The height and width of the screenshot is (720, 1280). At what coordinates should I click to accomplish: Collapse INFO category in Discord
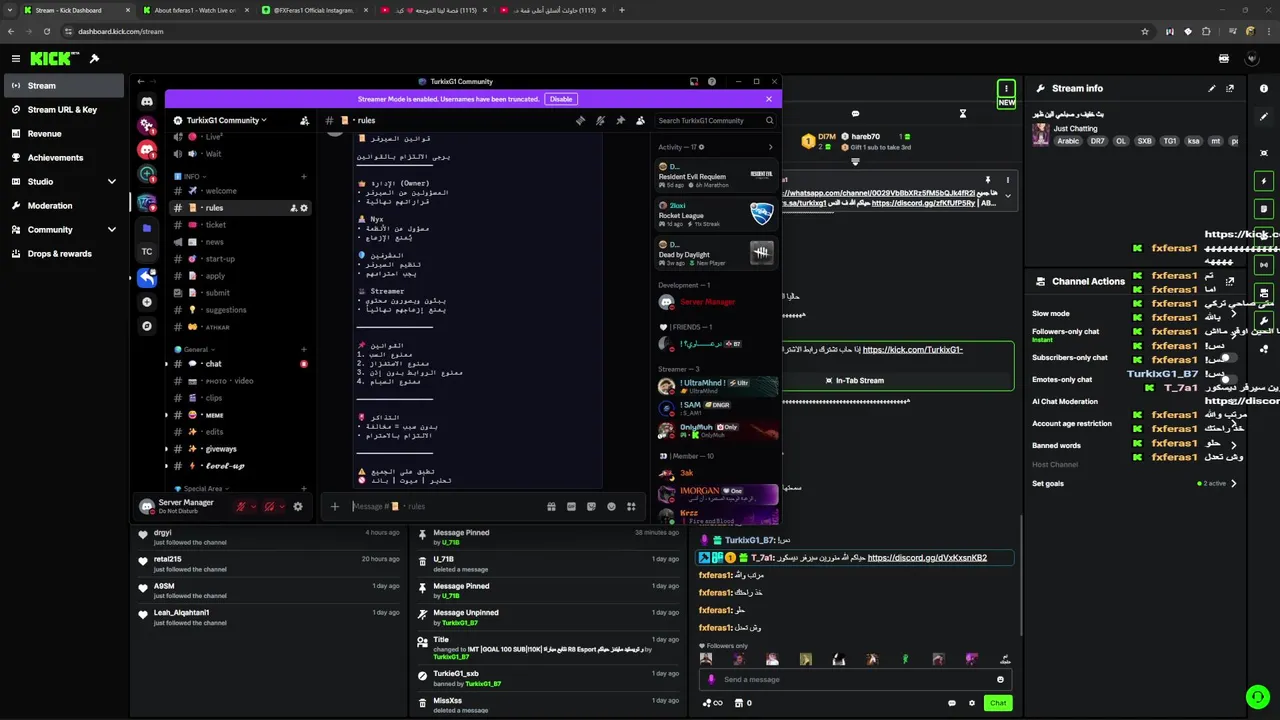(191, 176)
